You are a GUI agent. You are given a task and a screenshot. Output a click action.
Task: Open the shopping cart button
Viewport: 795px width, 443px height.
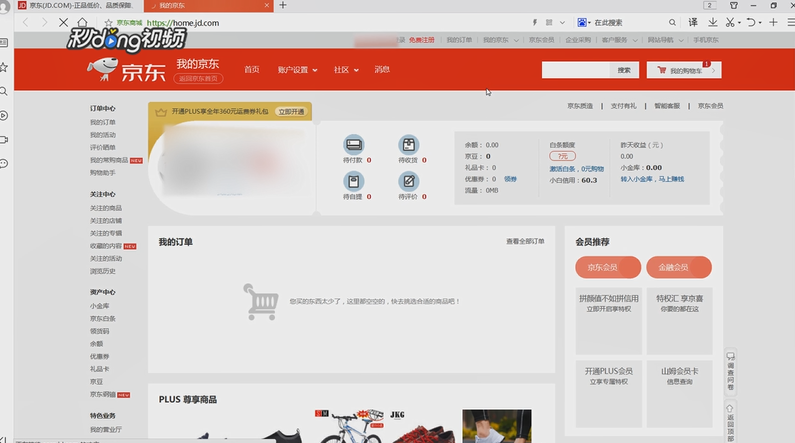click(684, 70)
